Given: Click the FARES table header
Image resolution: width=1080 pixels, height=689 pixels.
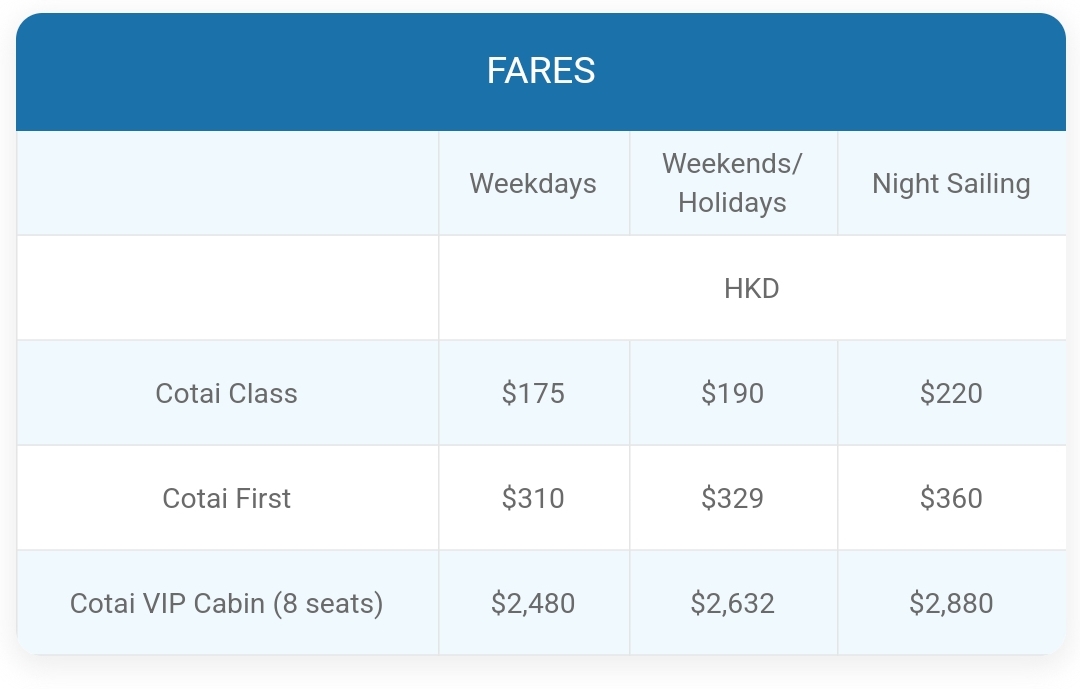Looking at the screenshot, I should [541, 71].
